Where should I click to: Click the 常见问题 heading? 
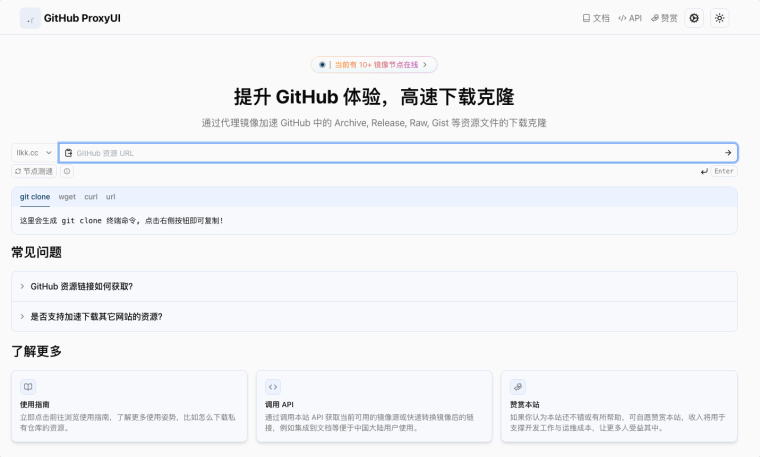36,252
